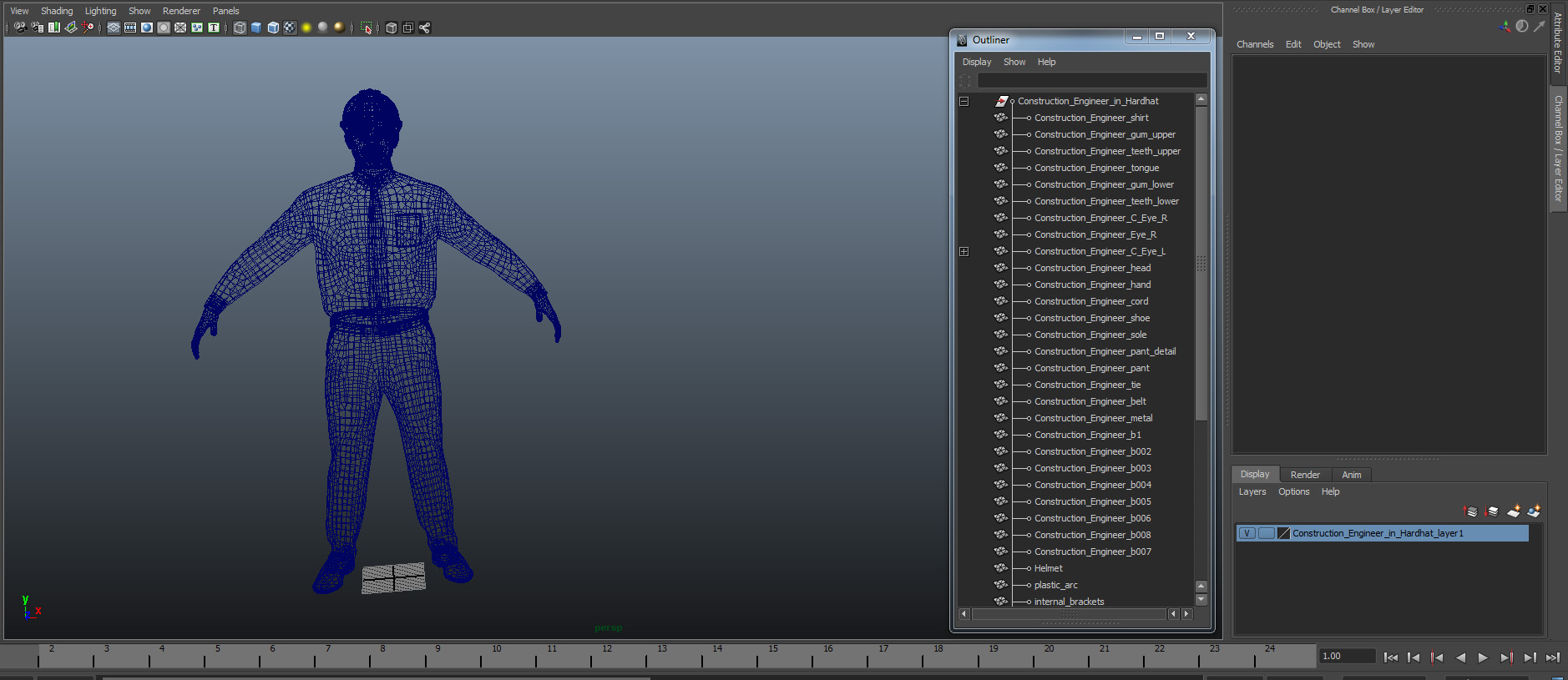Toggle the X-Ray Joints icon

coord(425,28)
